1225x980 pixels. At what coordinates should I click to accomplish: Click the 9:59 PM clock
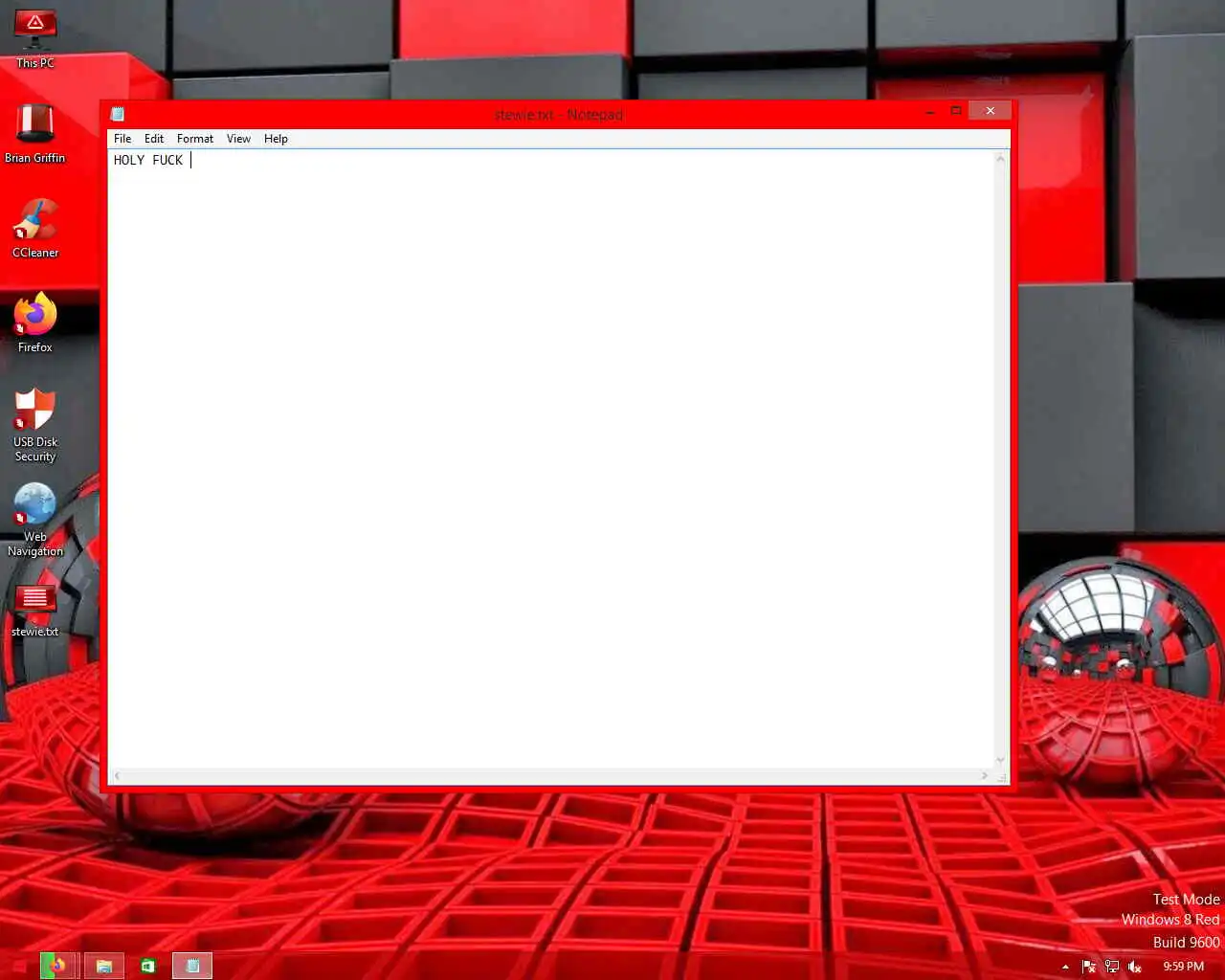pos(1183,967)
